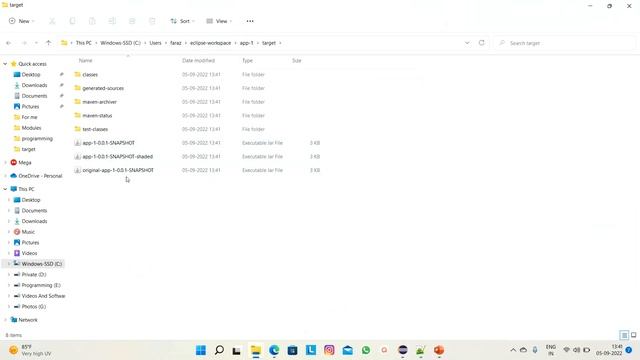Screen dimensions: 640x360
Task: Click the Share icon in toolbar
Action: 132,21
